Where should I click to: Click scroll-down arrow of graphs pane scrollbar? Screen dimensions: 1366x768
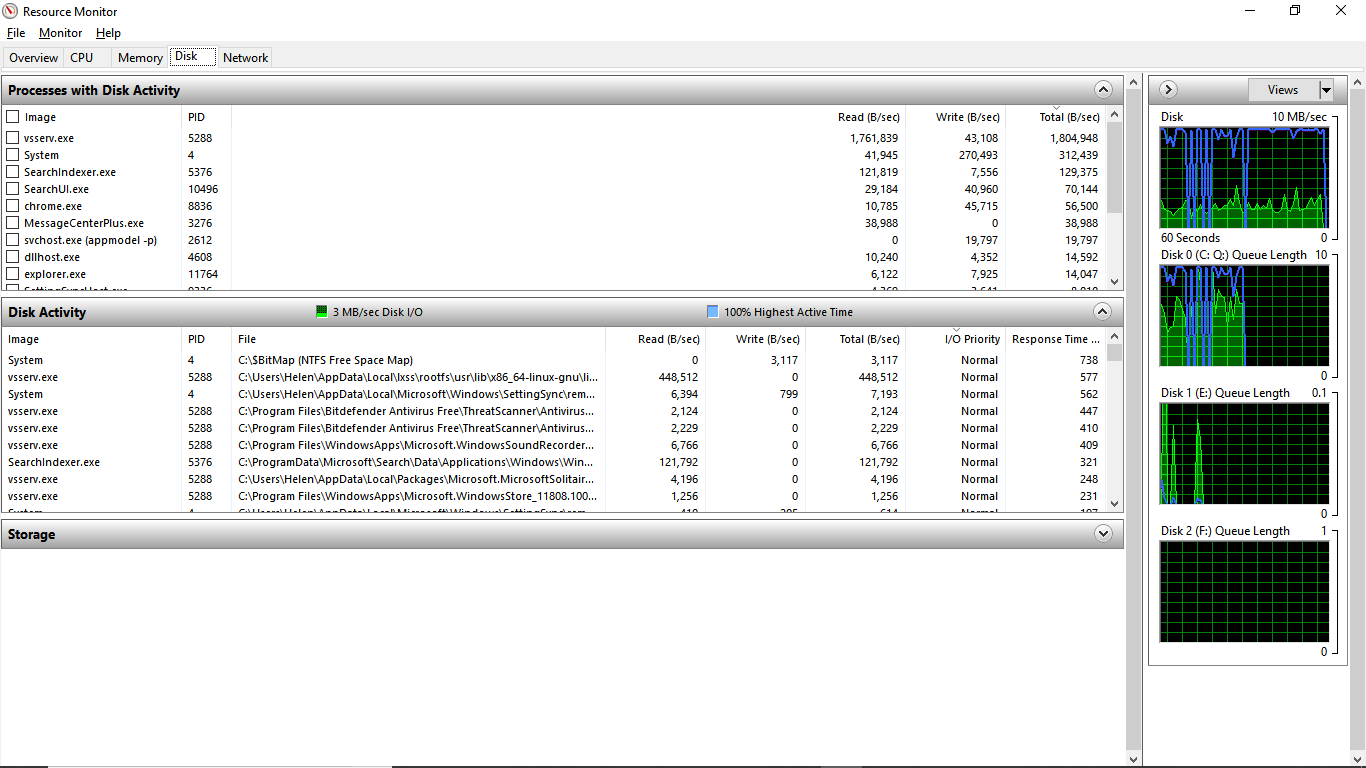tap(1356, 759)
